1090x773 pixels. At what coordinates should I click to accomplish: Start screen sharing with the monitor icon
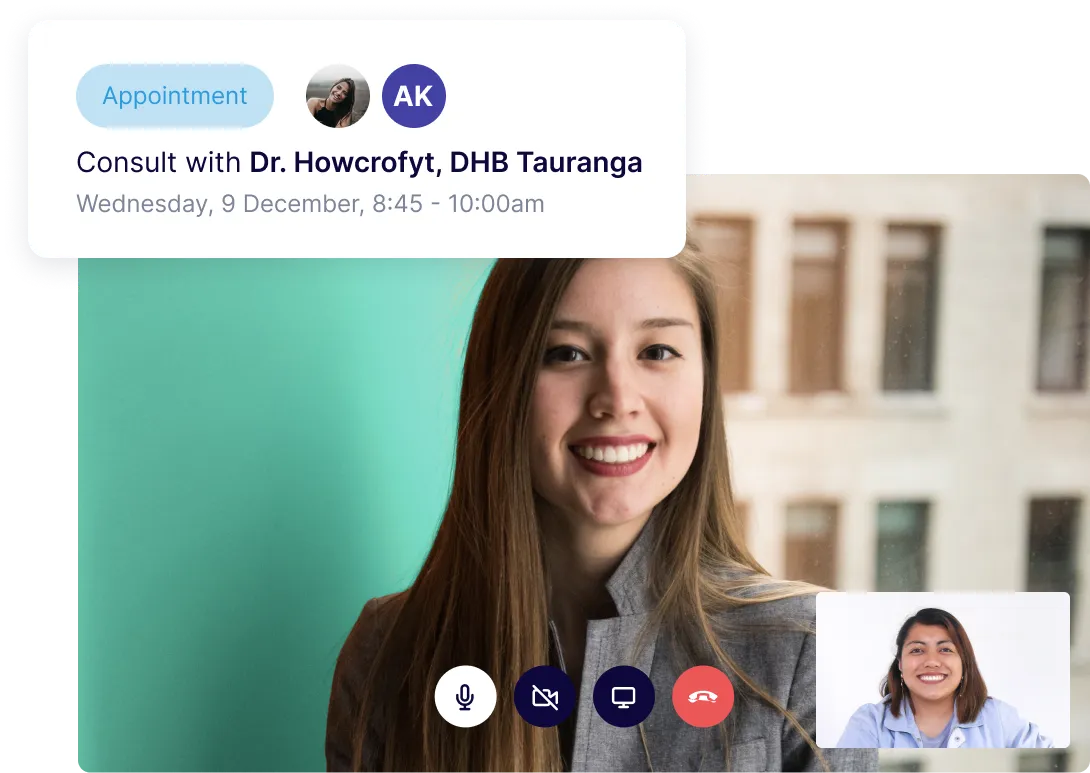(x=624, y=697)
